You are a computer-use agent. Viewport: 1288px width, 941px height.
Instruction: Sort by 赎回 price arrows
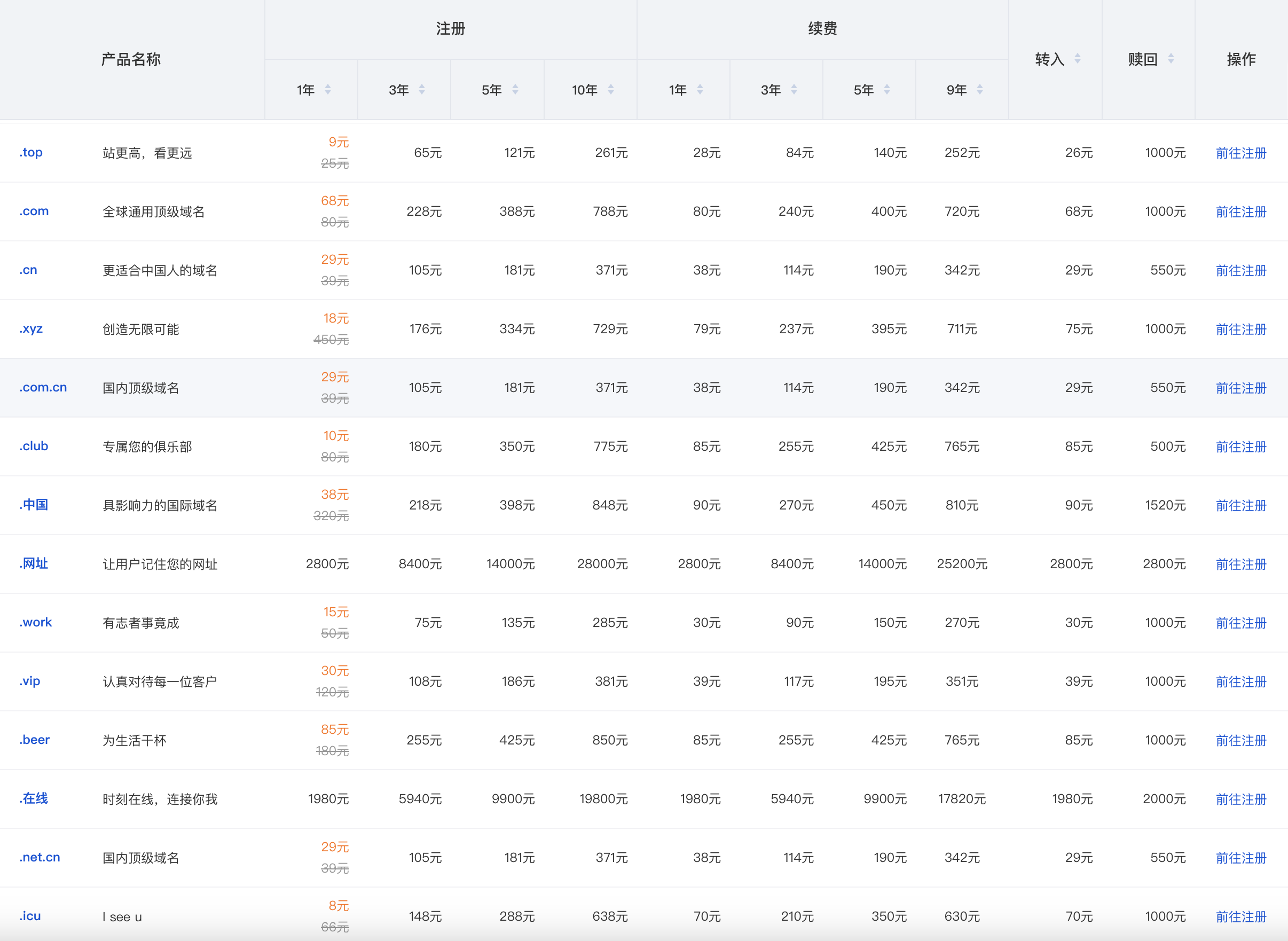coord(1171,59)
